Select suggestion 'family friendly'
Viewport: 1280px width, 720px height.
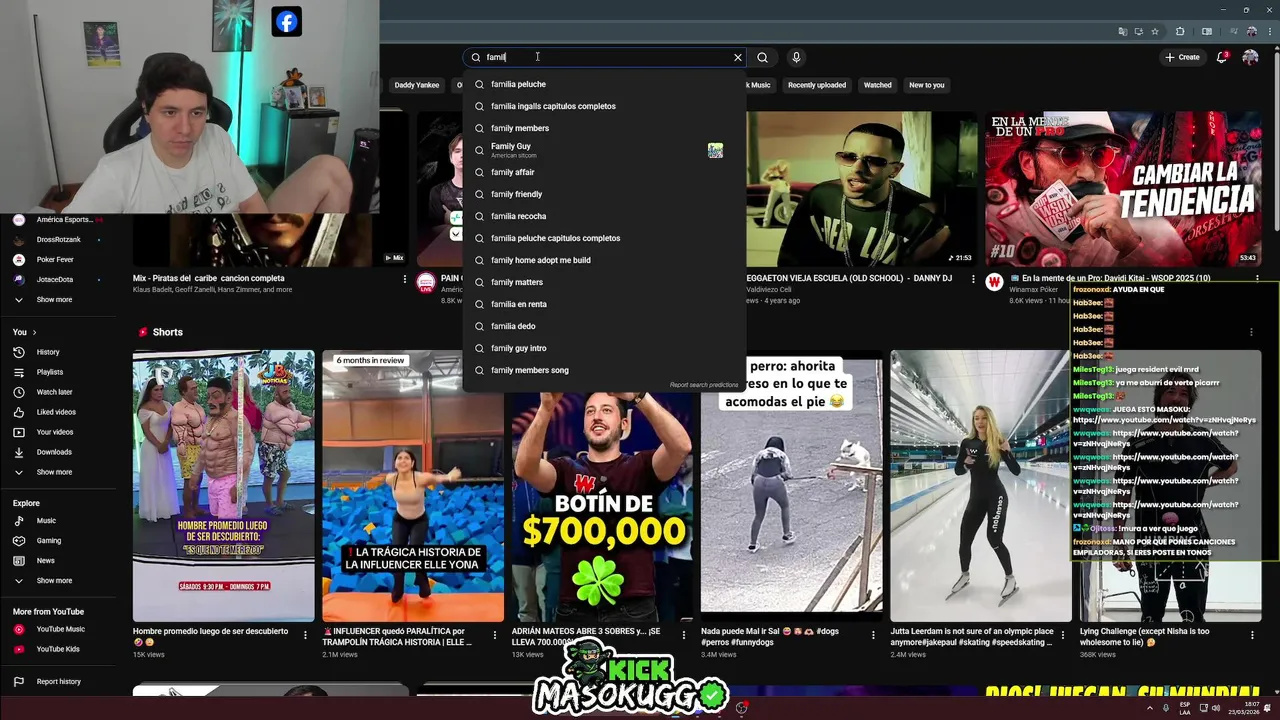point(604,194)
